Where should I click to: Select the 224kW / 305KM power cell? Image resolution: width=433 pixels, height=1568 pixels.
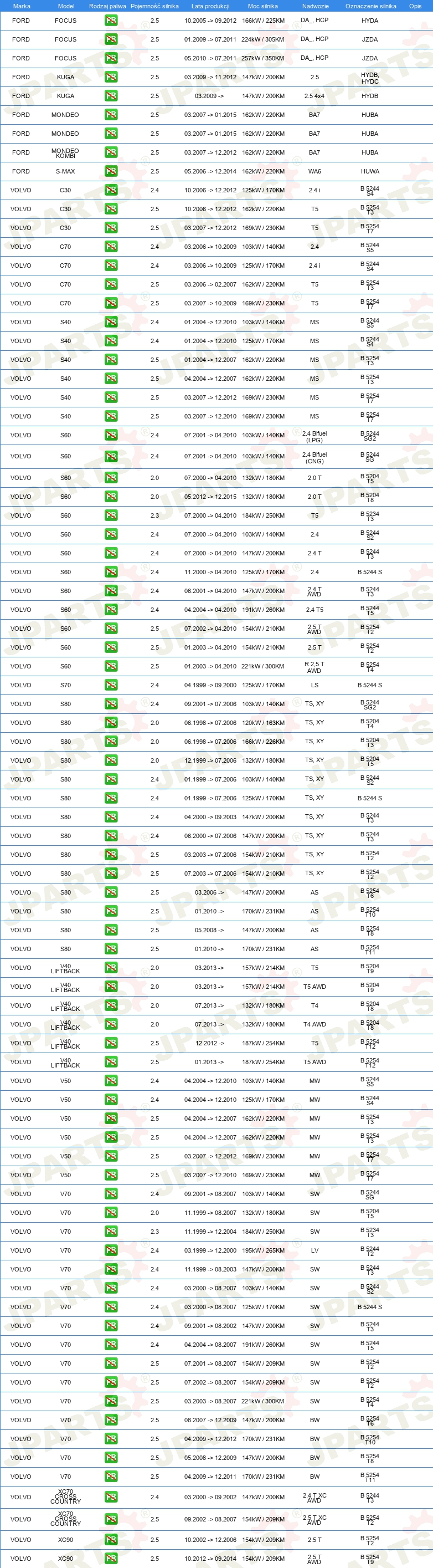coord(262,39)
